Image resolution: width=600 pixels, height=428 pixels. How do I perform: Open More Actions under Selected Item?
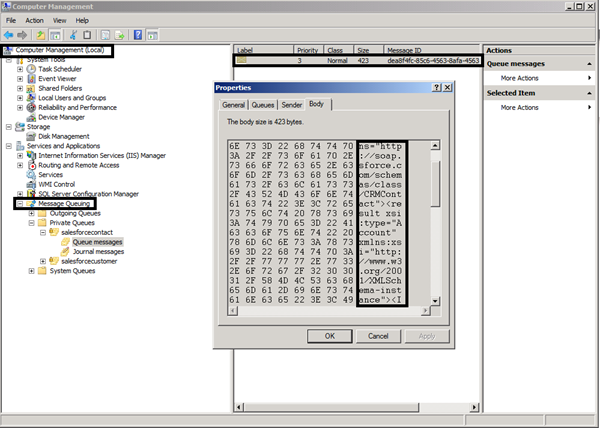coord(519,107)
